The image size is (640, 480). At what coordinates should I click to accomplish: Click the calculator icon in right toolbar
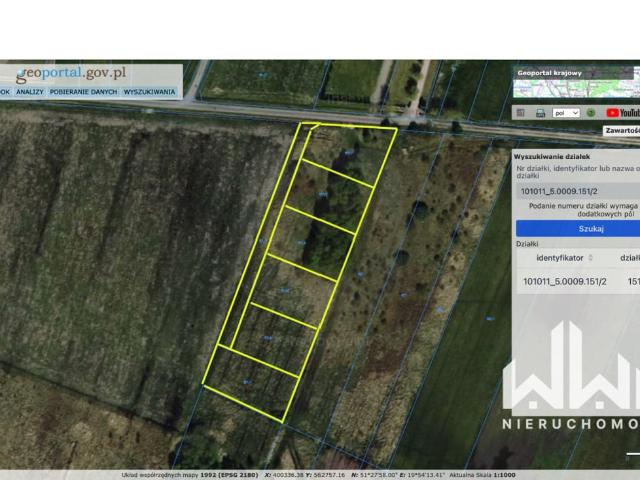pos(522,113)
